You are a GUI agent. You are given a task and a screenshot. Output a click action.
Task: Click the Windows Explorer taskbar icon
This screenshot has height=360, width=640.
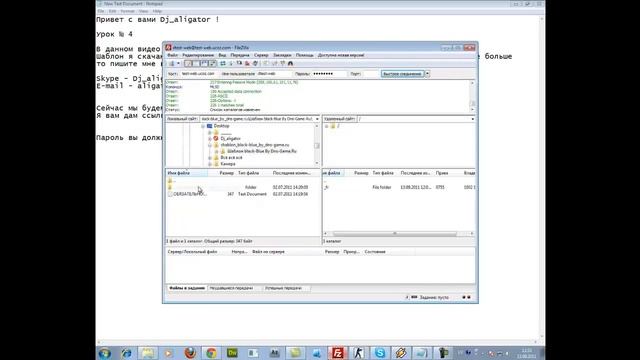(x=147, y=353)
